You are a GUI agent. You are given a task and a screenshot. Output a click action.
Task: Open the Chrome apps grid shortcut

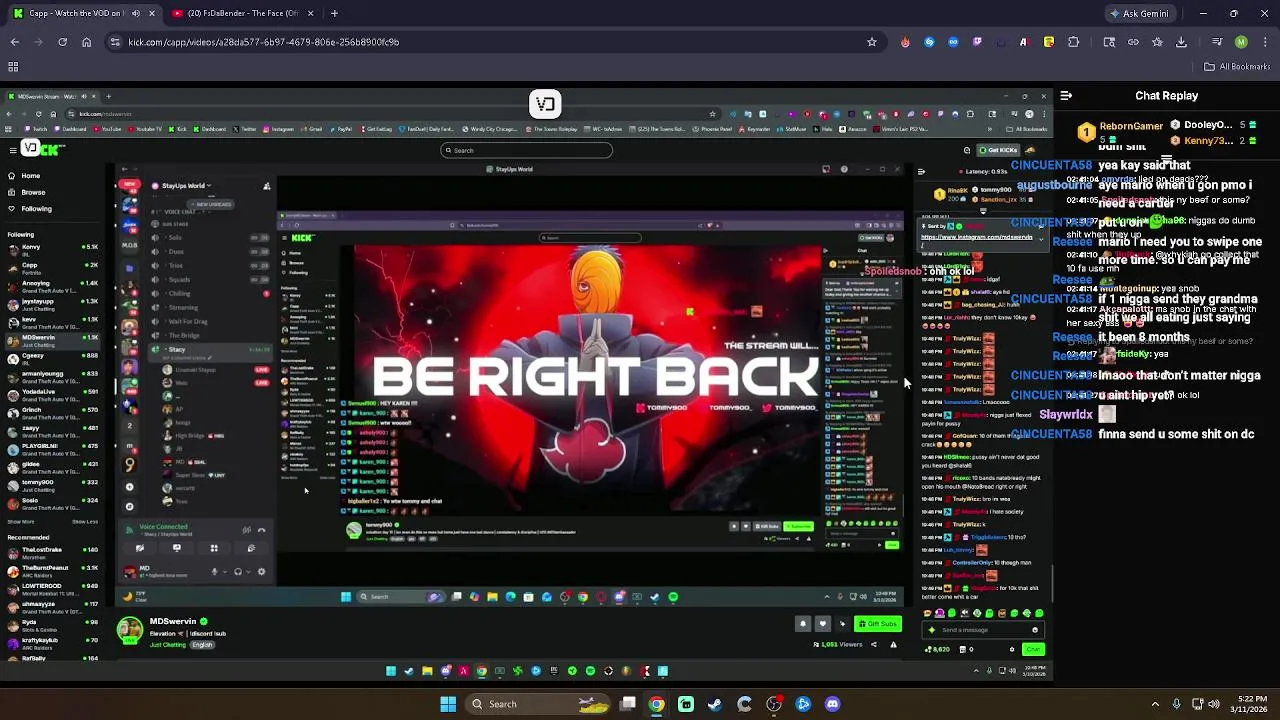(13, 67)
